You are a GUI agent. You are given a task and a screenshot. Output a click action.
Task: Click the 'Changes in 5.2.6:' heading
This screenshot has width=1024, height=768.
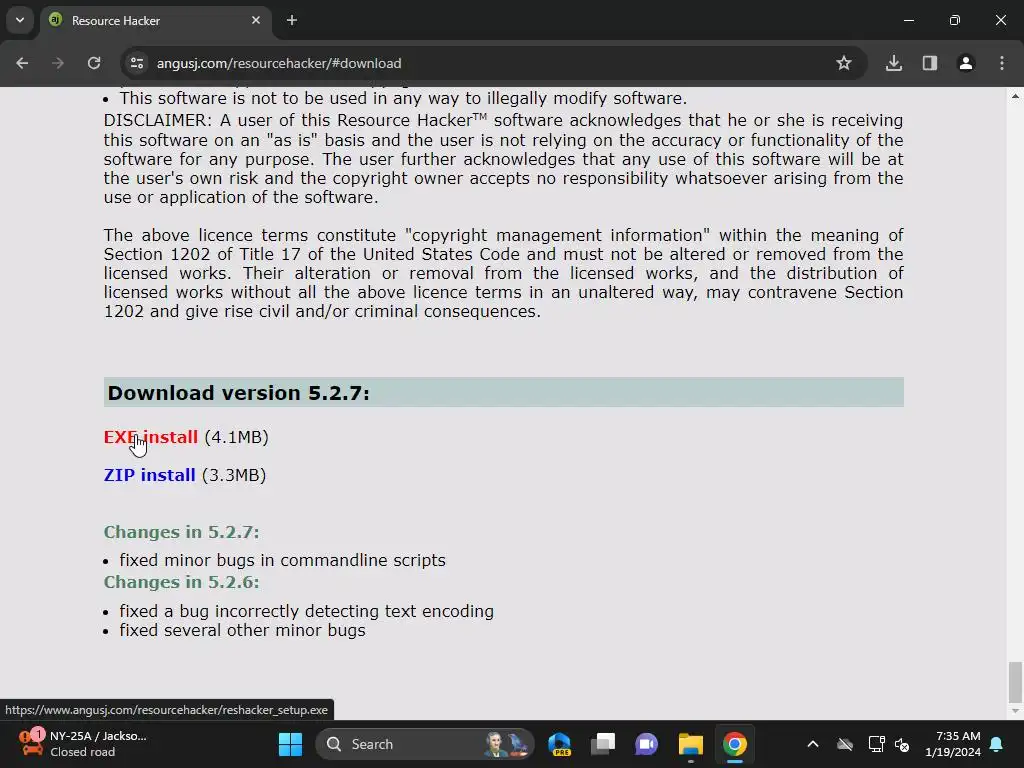(x=182, y=582)
